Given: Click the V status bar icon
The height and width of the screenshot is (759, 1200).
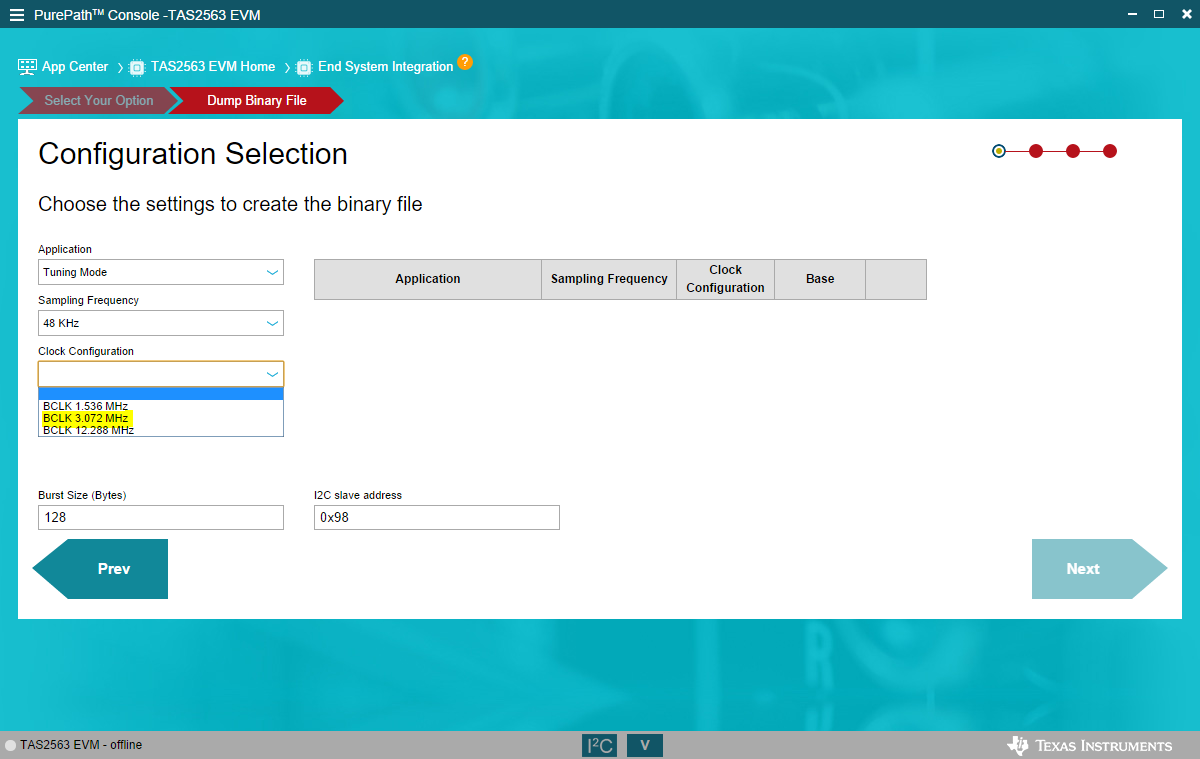Looking at the screenshot, I should click(645, 745).
